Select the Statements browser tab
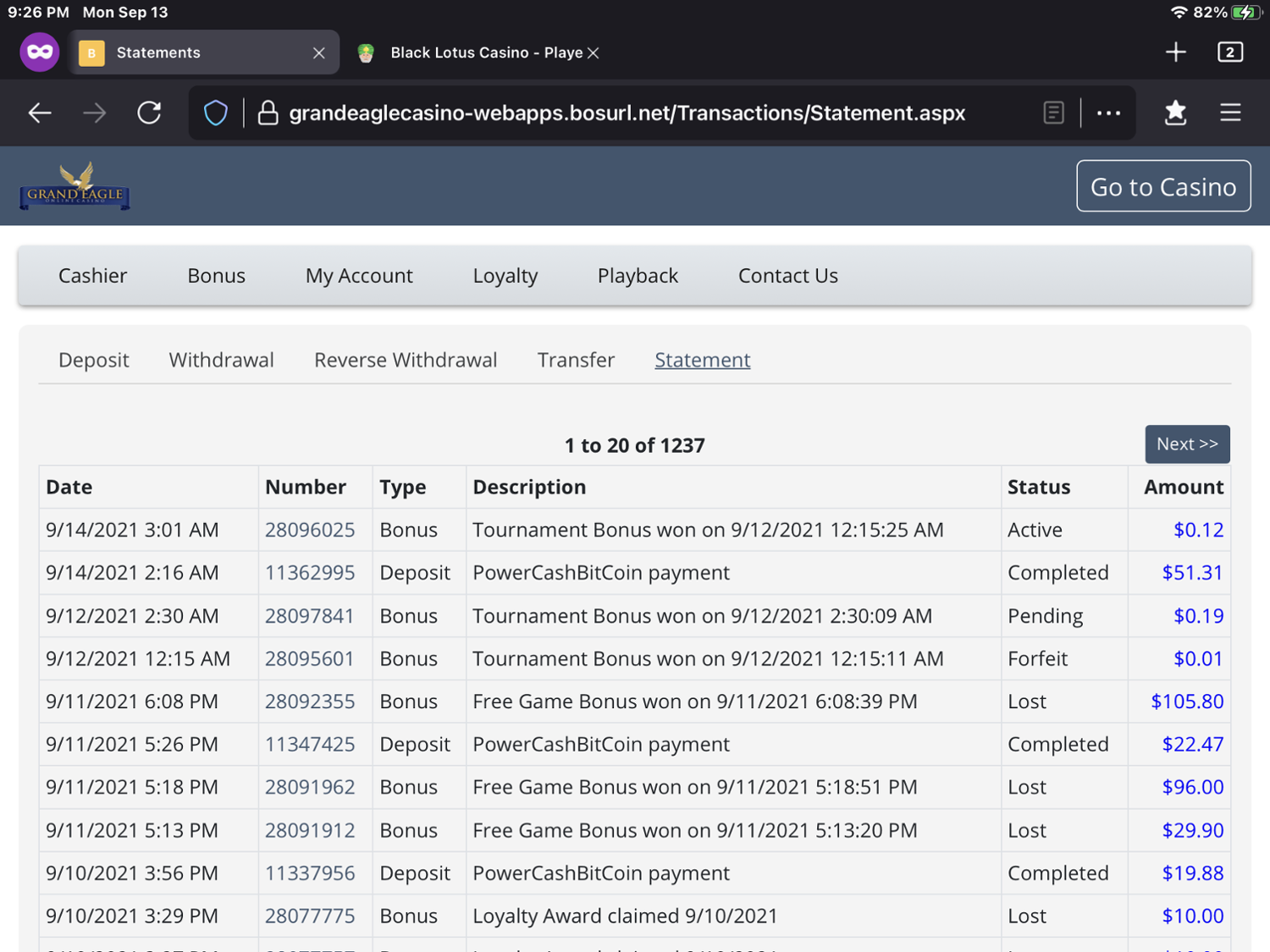The height and width of the screenshot is (952, 1270). click(x=203, y=52)
